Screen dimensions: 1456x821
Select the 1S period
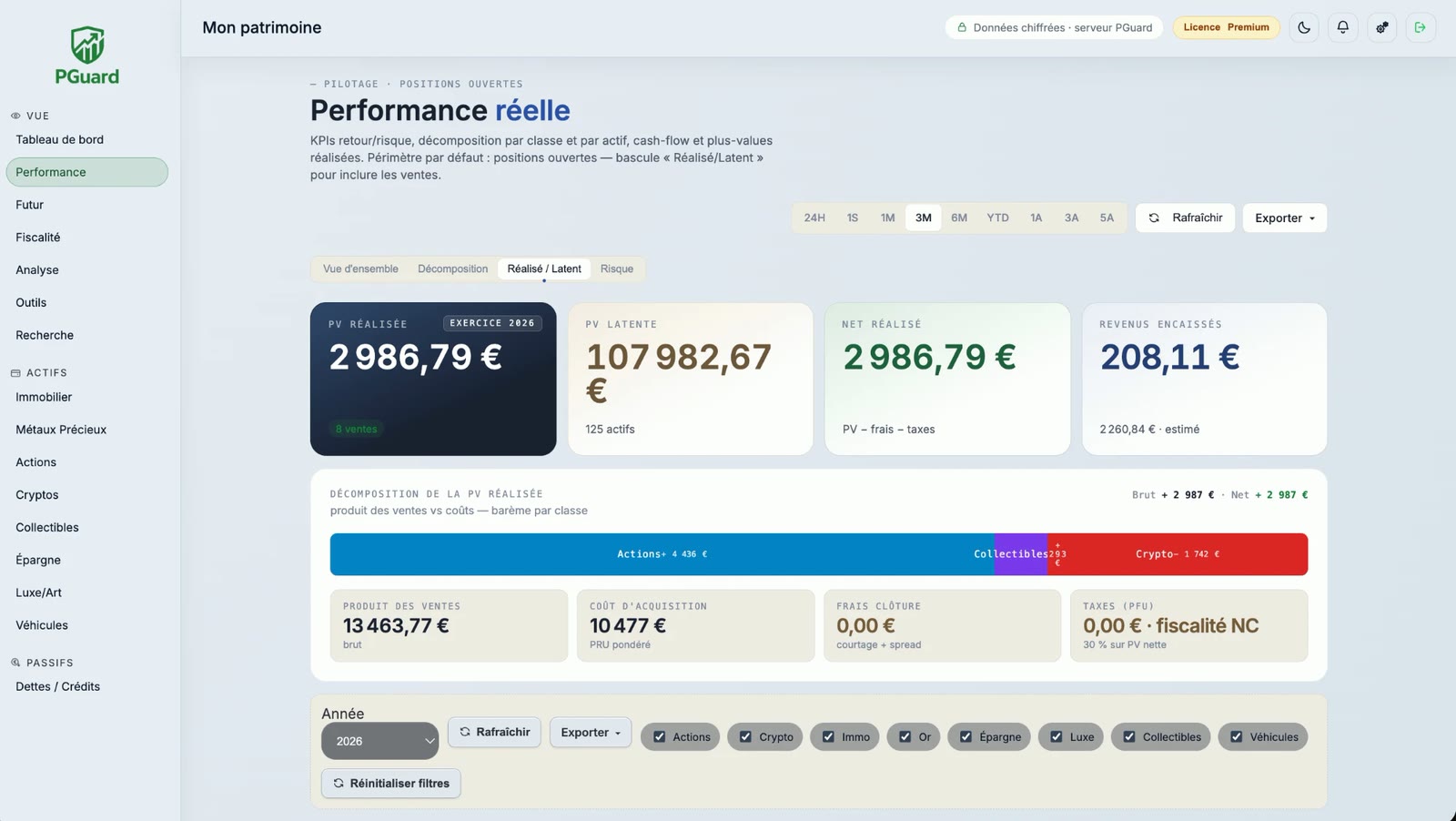point(853,218)
